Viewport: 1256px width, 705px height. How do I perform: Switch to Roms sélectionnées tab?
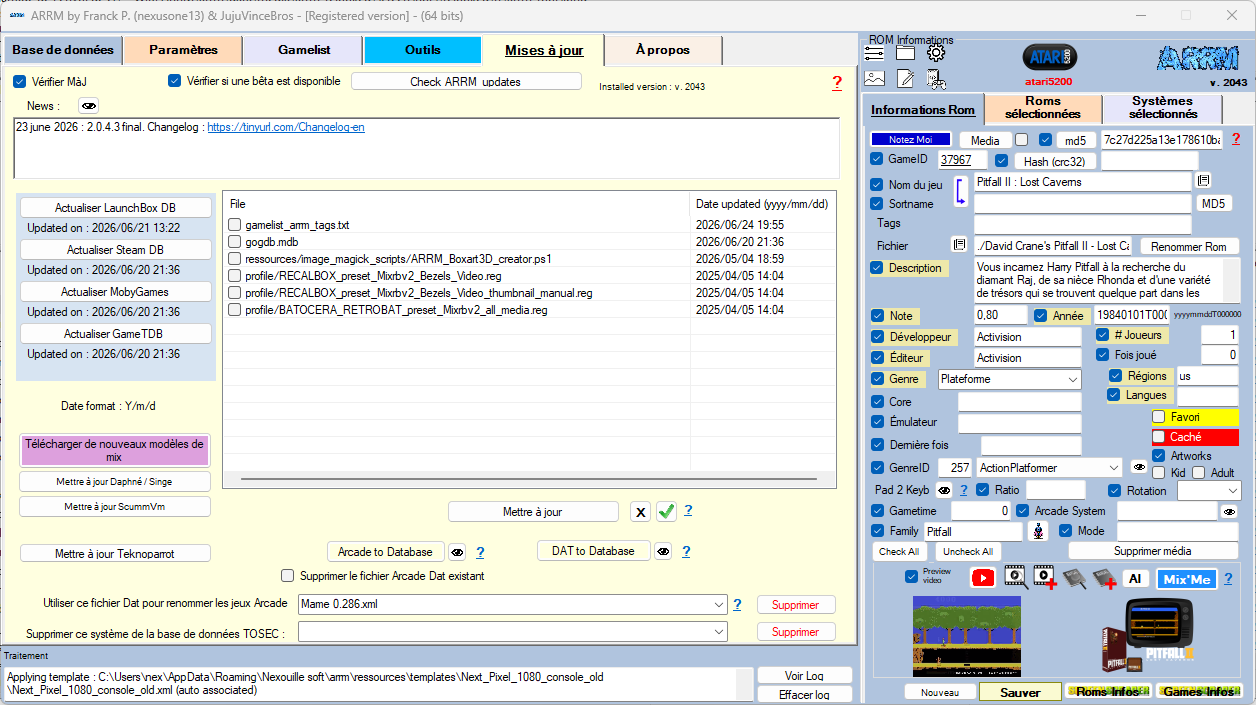click(x=1043, y=108)
